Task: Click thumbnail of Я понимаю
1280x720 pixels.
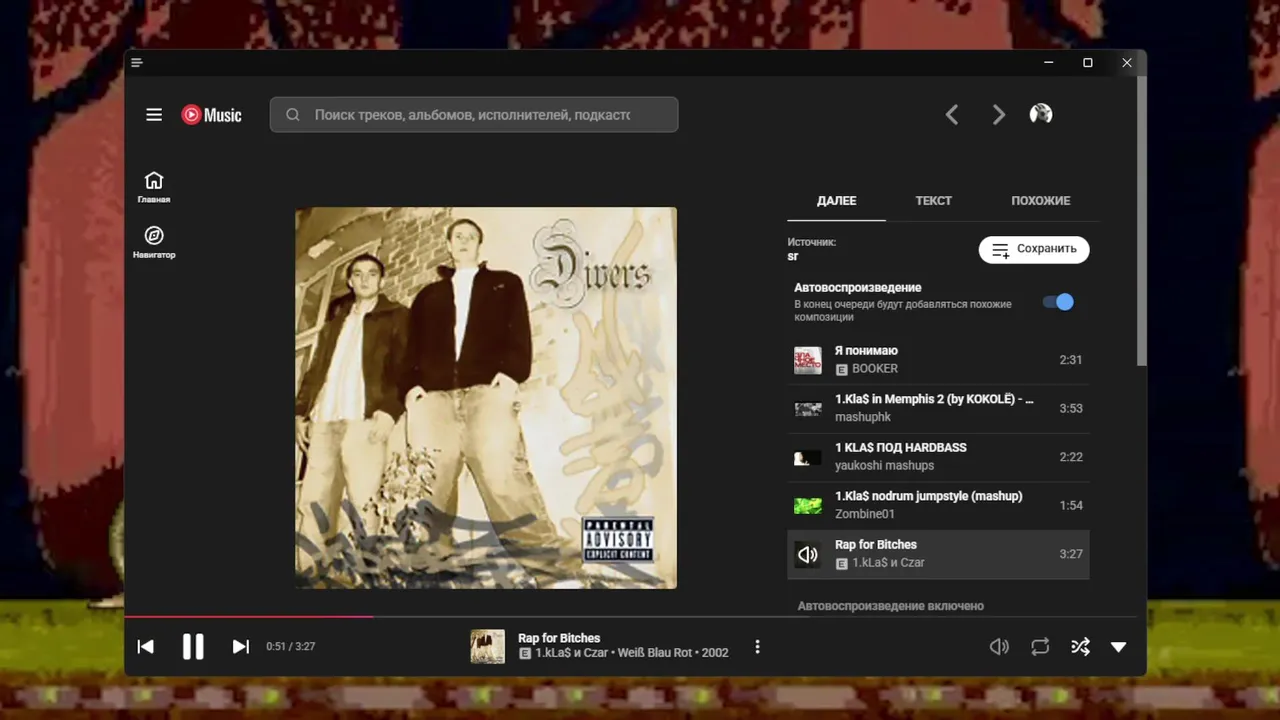Action: coord(808,360)
